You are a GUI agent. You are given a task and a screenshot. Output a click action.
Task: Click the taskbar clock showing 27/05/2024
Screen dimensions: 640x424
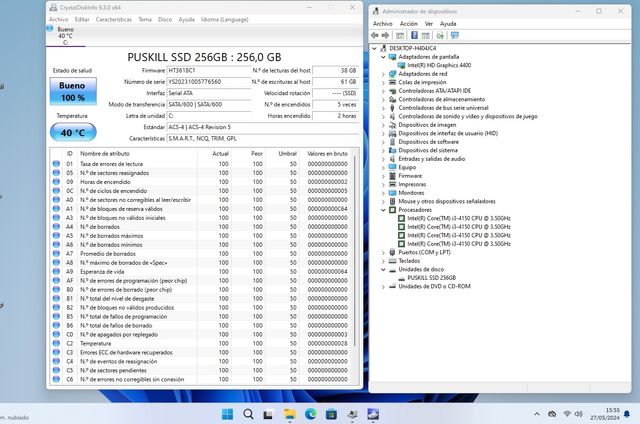pos(605,414)
